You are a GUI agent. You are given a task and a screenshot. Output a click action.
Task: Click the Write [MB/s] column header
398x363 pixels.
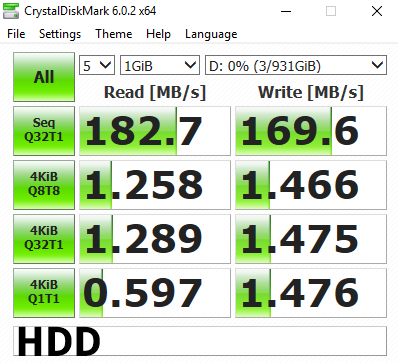tap(311, 92)
